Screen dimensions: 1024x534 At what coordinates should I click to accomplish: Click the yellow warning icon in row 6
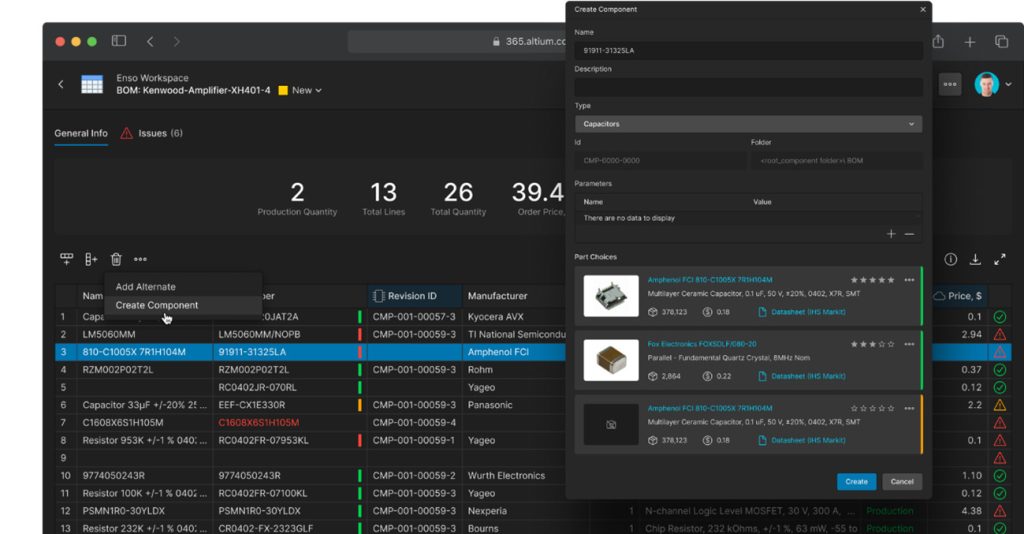[1000, 405]
